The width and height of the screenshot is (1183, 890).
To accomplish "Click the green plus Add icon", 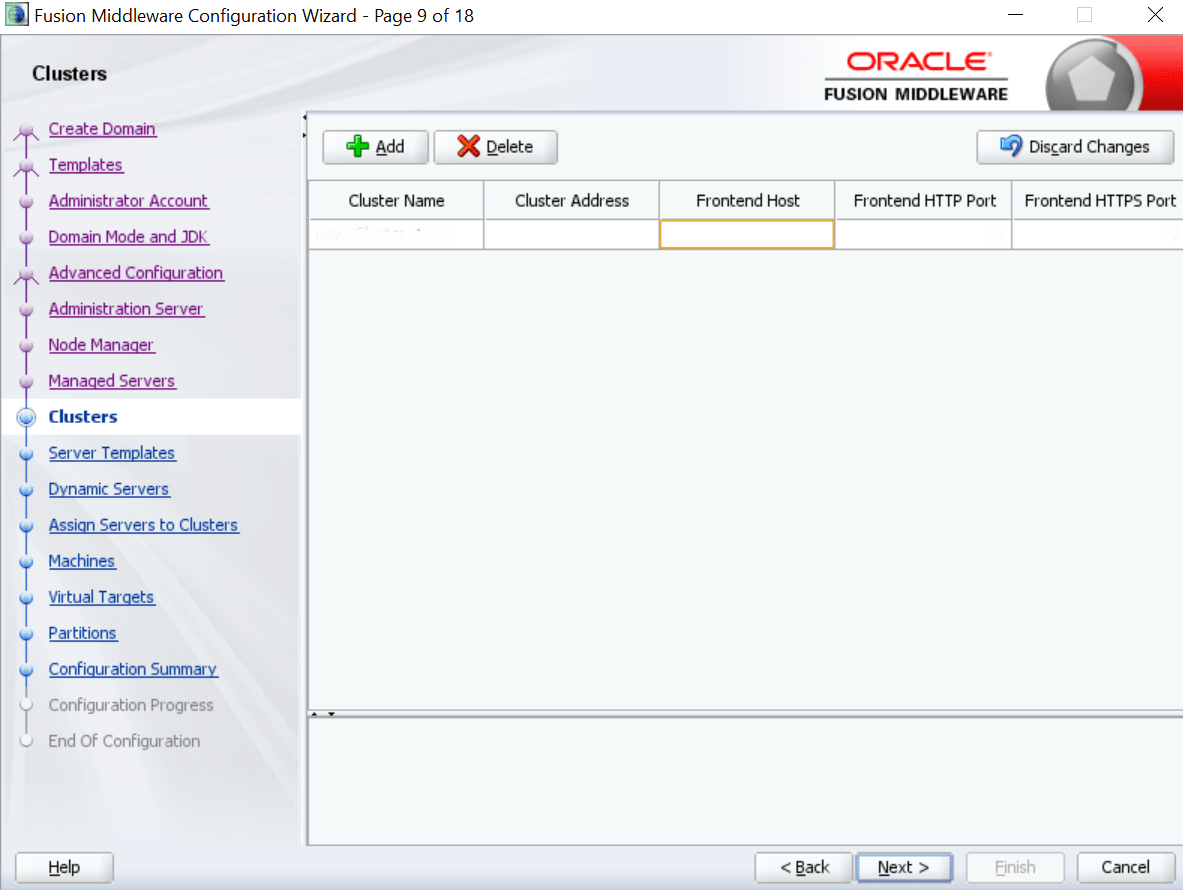I will pos(358,146).
